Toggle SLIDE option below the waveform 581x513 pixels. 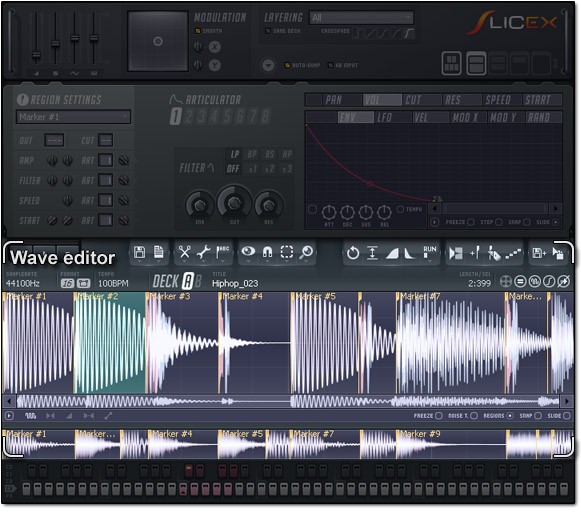click(566, 416)
